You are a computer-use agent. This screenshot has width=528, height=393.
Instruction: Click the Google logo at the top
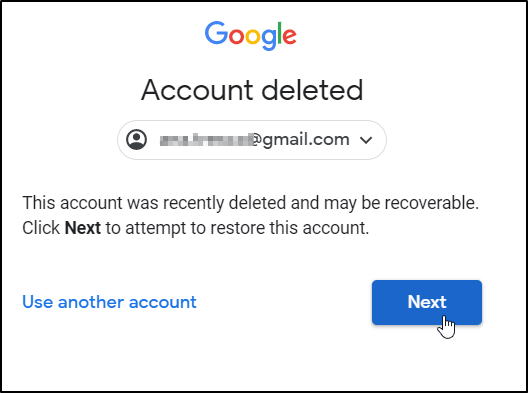[251, 36]
